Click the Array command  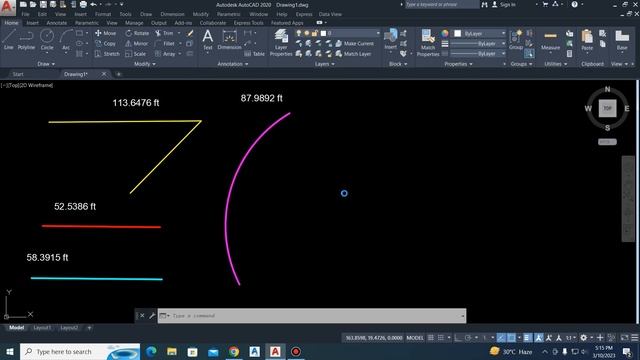coord(165,53)
